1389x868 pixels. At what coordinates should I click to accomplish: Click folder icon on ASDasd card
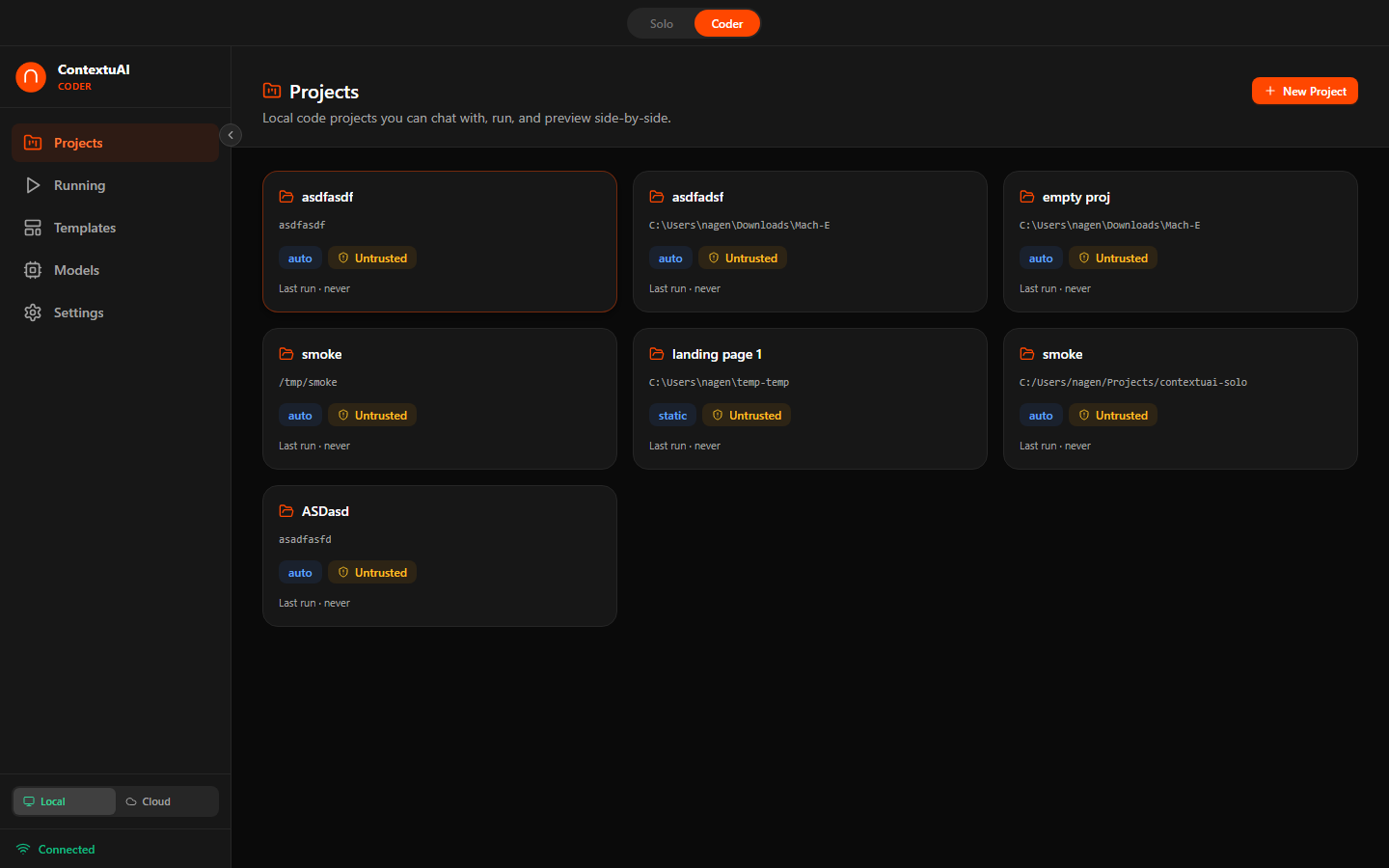pos(286,511)
